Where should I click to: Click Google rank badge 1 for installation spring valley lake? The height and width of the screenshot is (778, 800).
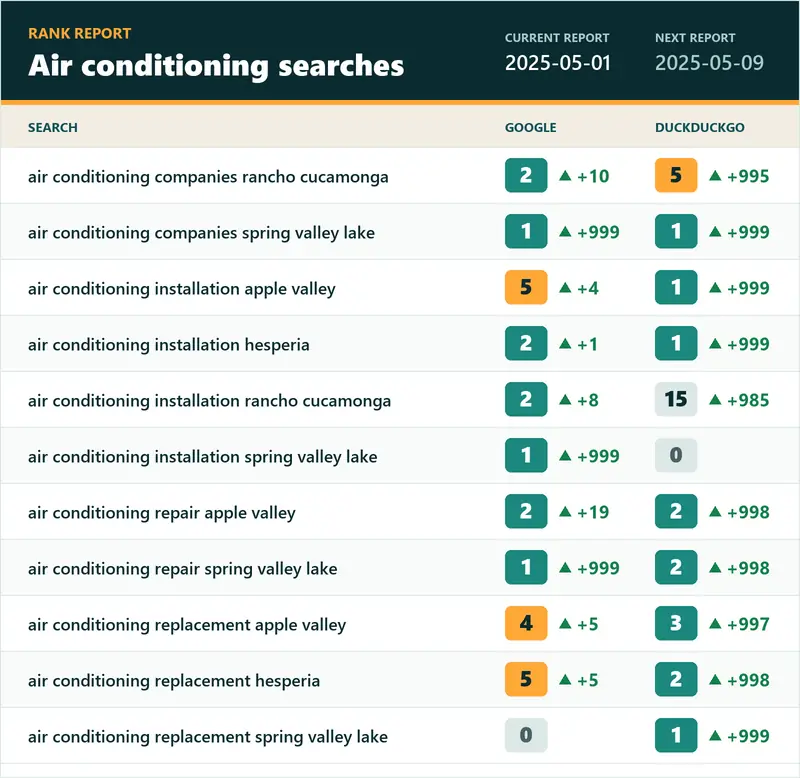click(526, 455)
